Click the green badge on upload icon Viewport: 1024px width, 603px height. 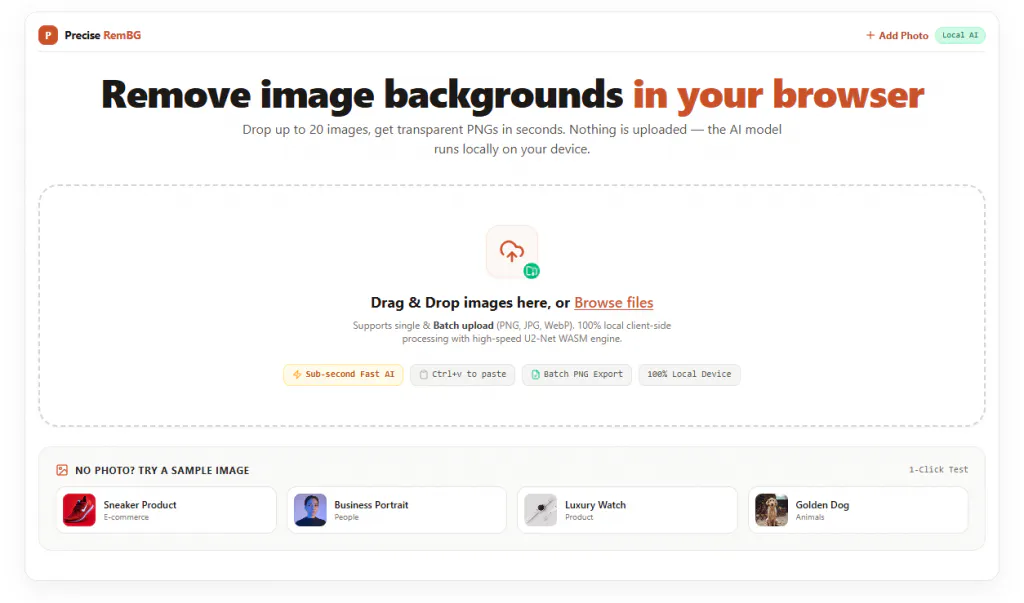[x=532, y=270]
